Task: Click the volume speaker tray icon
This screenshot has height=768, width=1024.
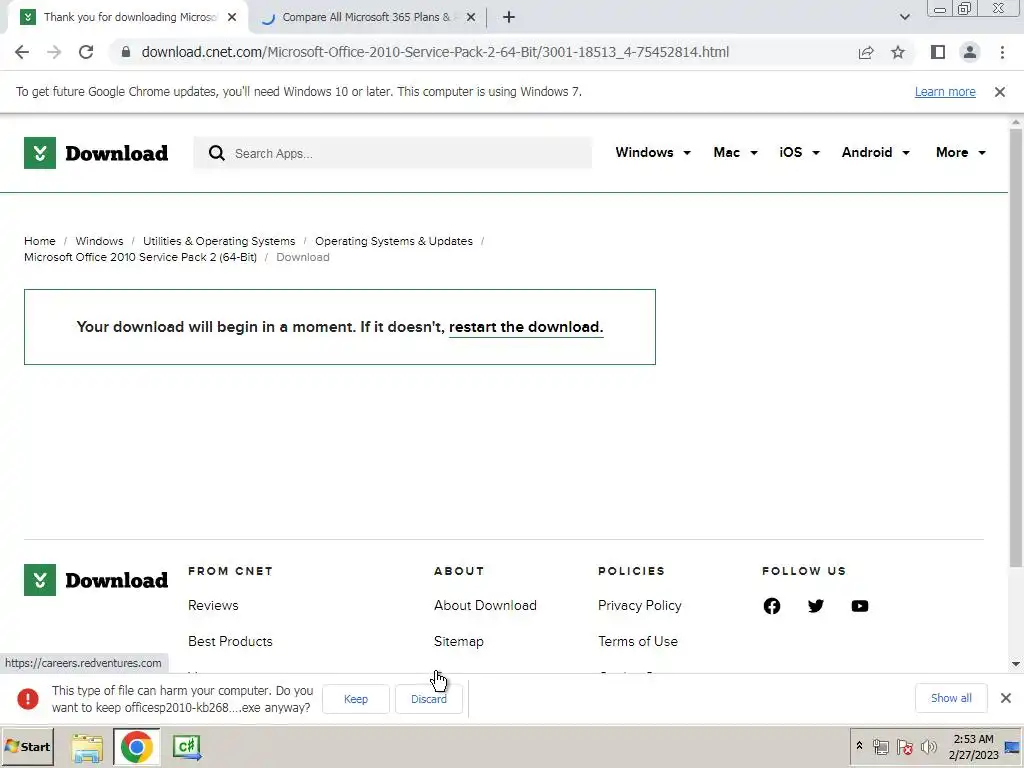Action: point(928,747)
